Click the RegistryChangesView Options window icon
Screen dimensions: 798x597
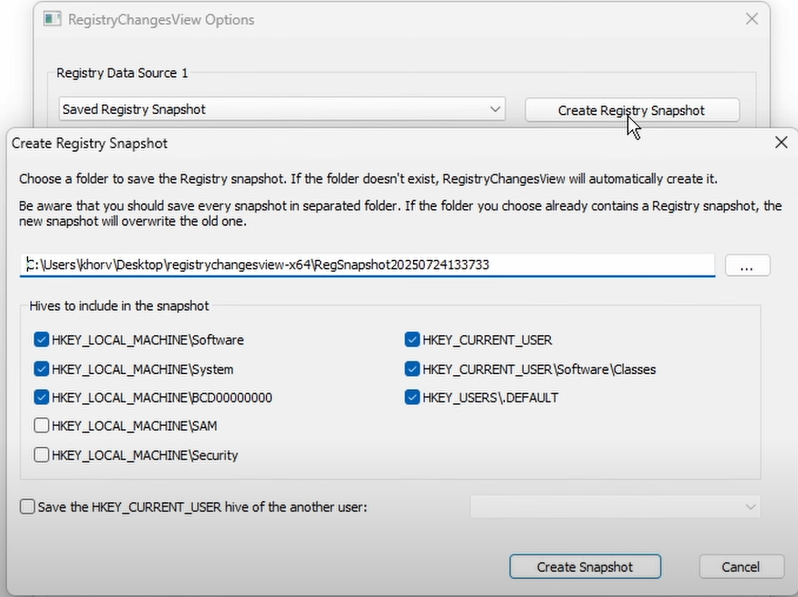pyautogui.click(x=52, y=19)
